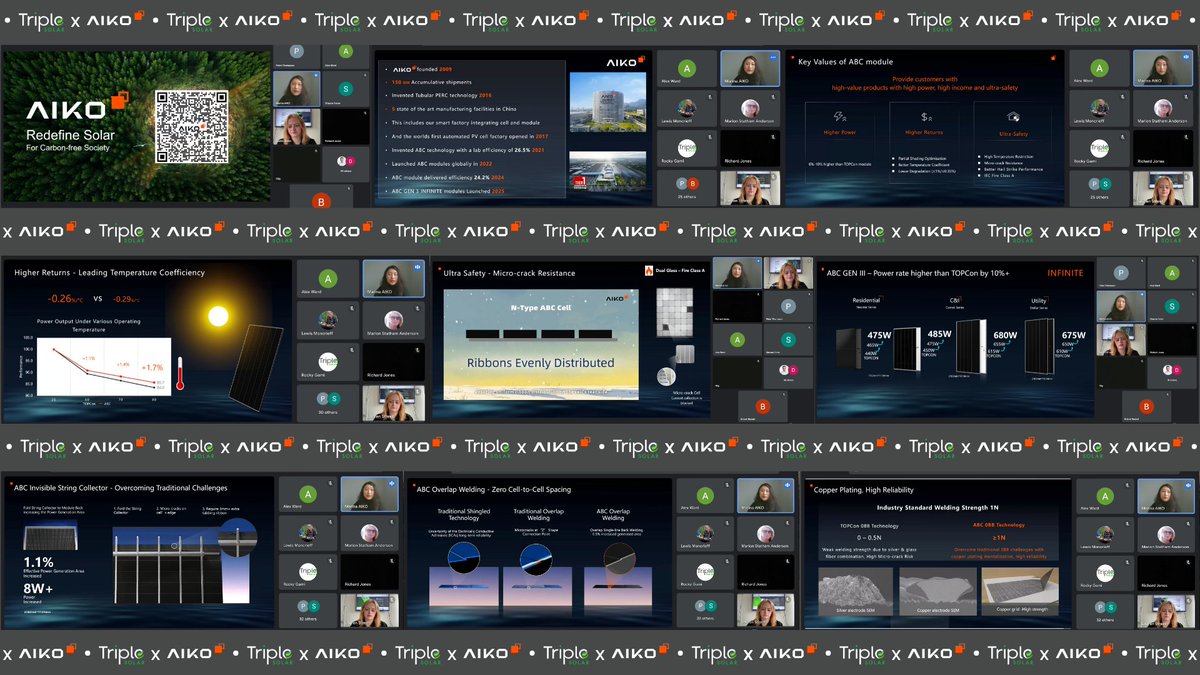Click the 'Key Values of ABC module' title

pyautogui.click(x=845, y=62)
